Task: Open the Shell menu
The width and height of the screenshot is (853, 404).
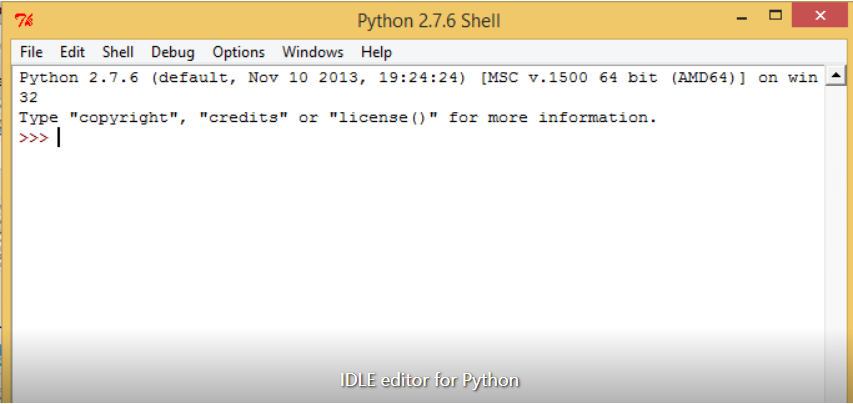Action: point(118,52)
